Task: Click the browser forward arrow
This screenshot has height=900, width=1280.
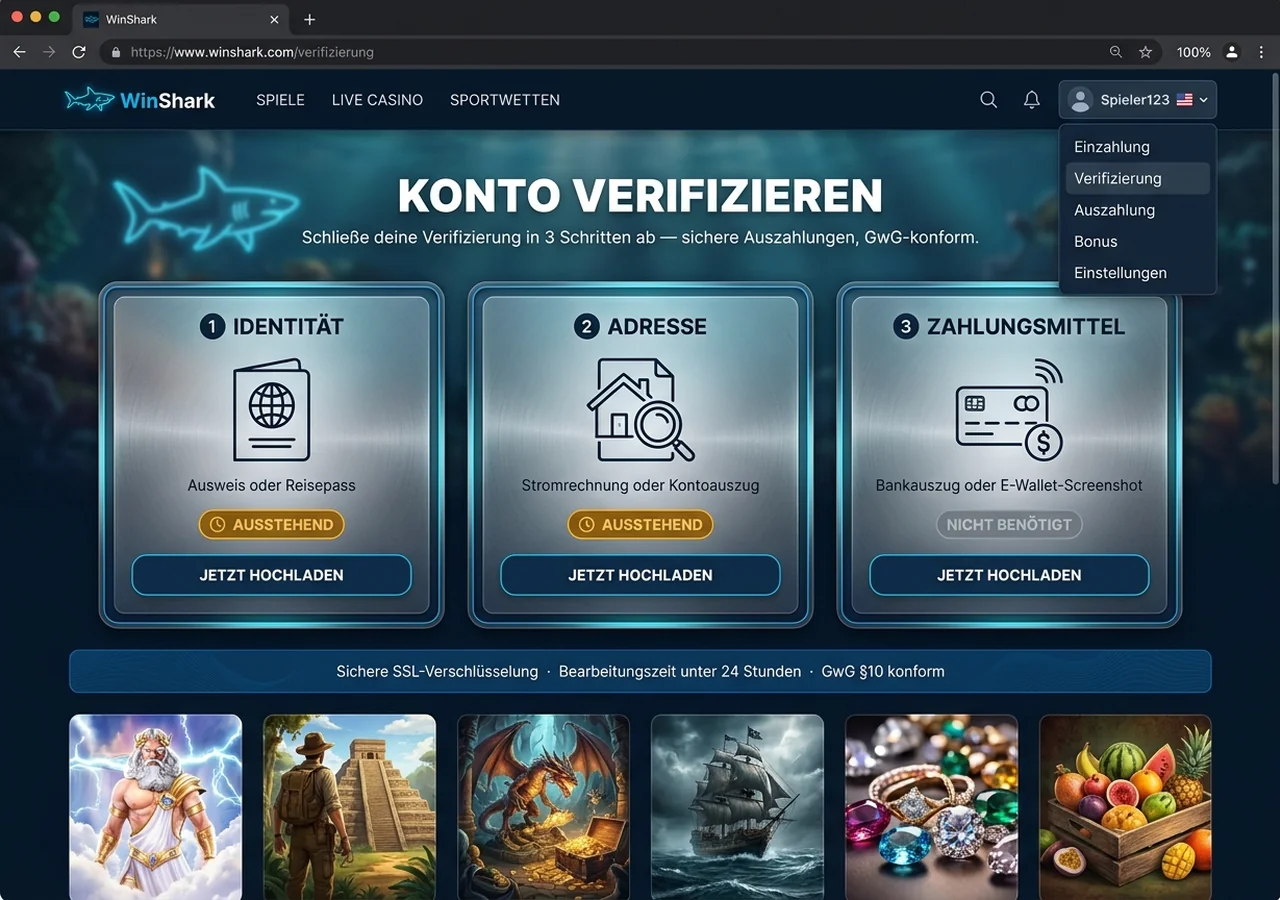Action: 49,52
